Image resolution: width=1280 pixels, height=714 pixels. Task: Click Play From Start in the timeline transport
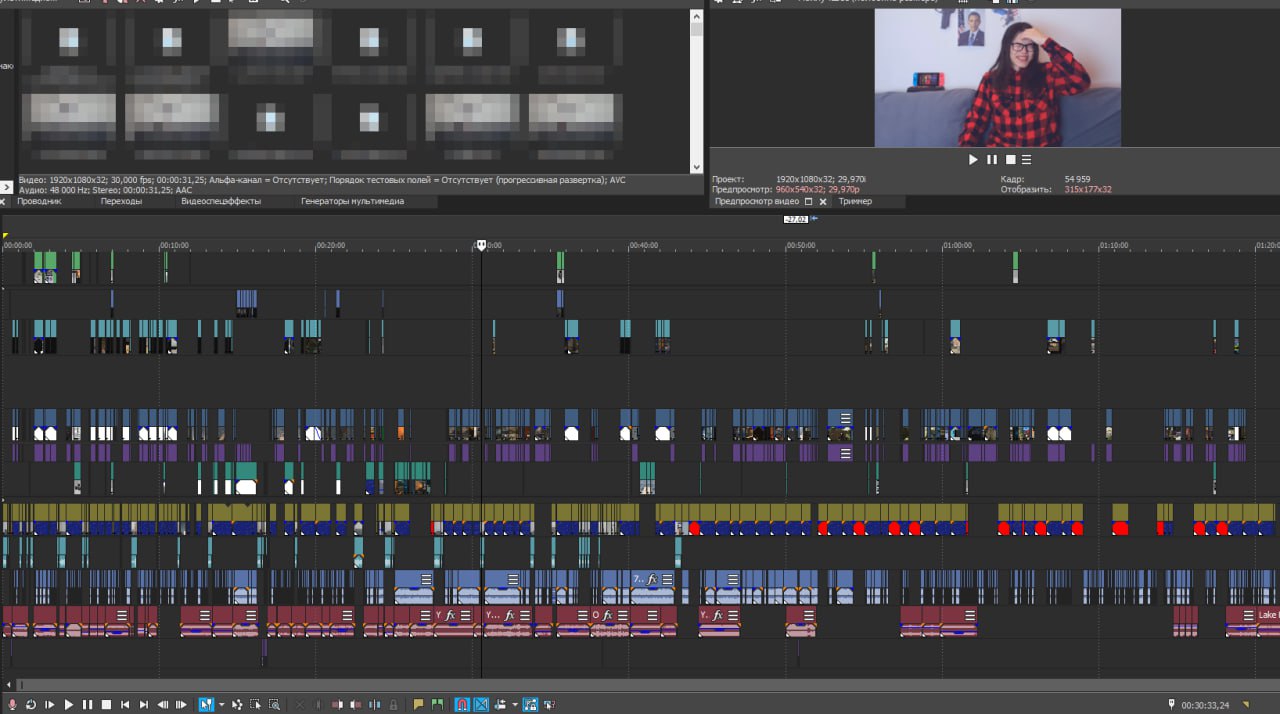click(50, 704)
